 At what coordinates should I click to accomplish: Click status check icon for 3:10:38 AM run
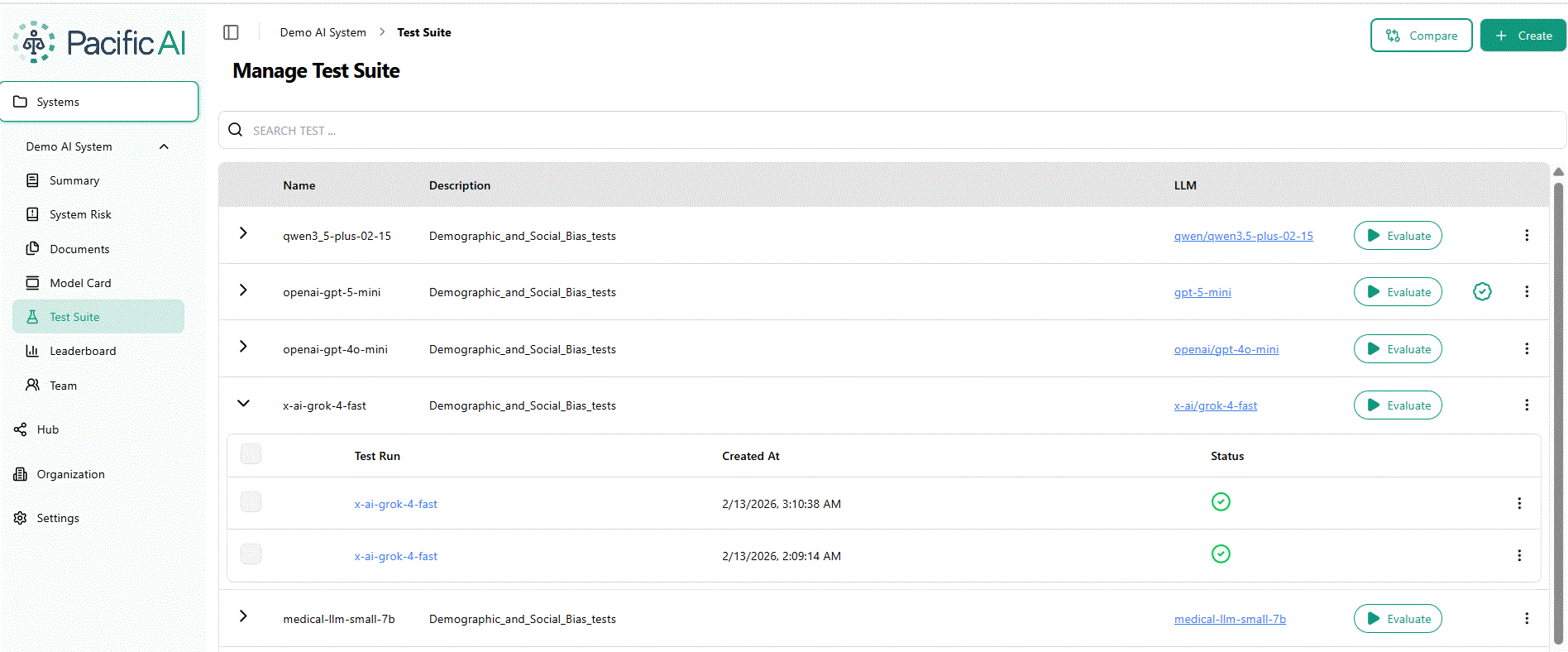tap(1221, 501)
